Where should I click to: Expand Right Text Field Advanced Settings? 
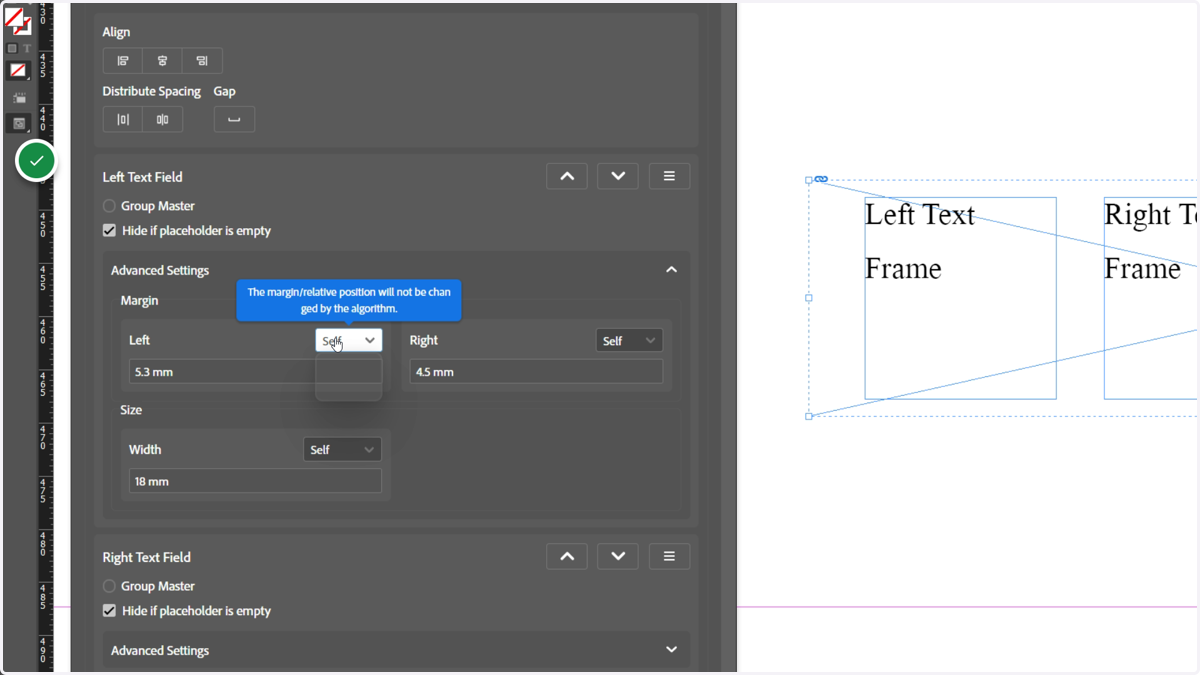pos(671,650)
